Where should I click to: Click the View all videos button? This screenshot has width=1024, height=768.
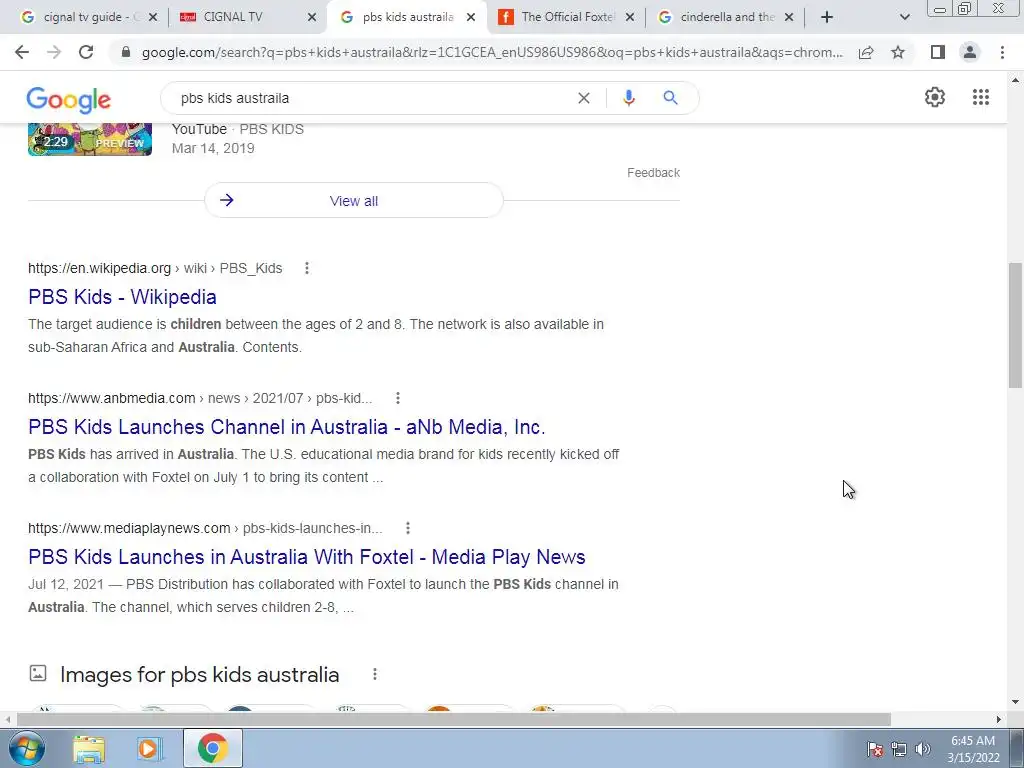coord(353,200)
